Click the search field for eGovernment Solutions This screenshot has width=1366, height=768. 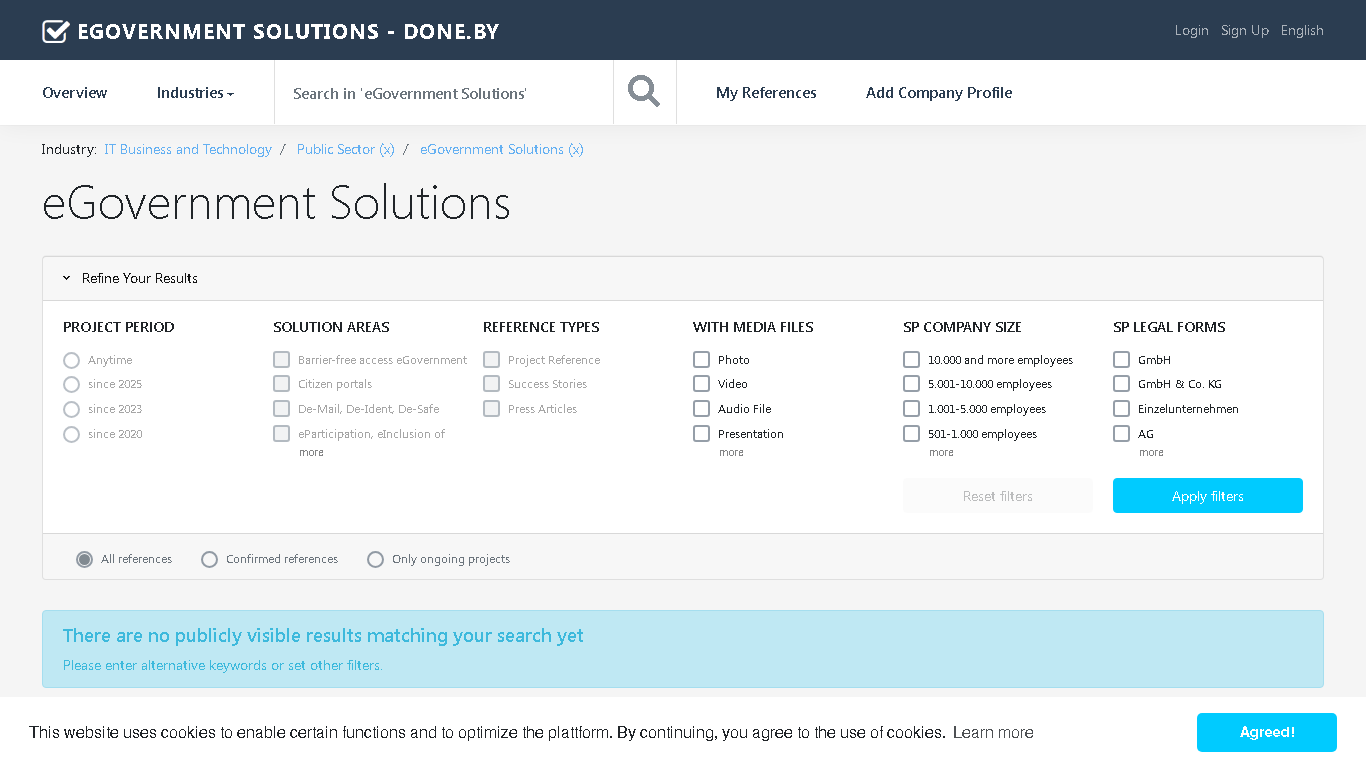pyautogui.click(x=444, y=93)
